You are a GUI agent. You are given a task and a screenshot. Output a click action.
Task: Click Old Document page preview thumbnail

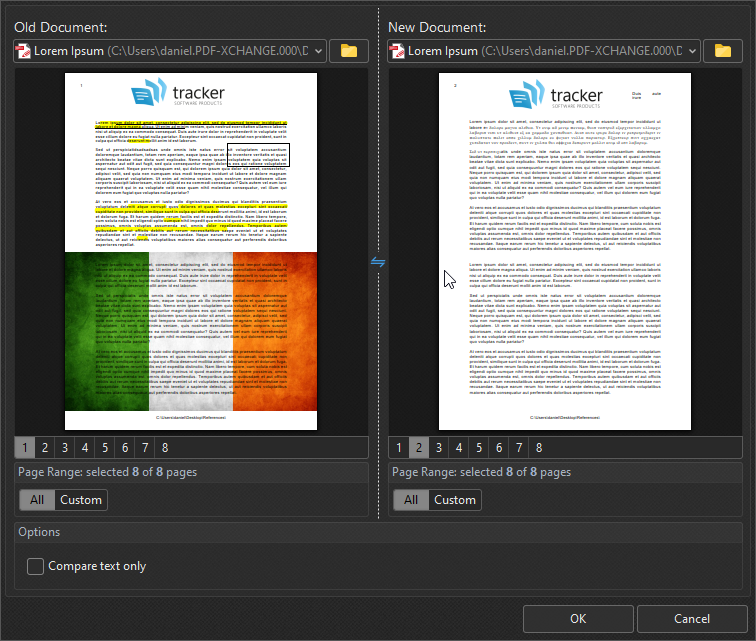(x=191, y=251)
